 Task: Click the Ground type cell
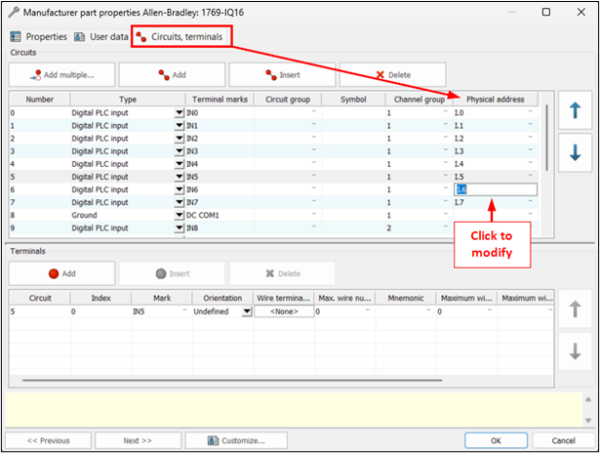(x=122, y=215)
